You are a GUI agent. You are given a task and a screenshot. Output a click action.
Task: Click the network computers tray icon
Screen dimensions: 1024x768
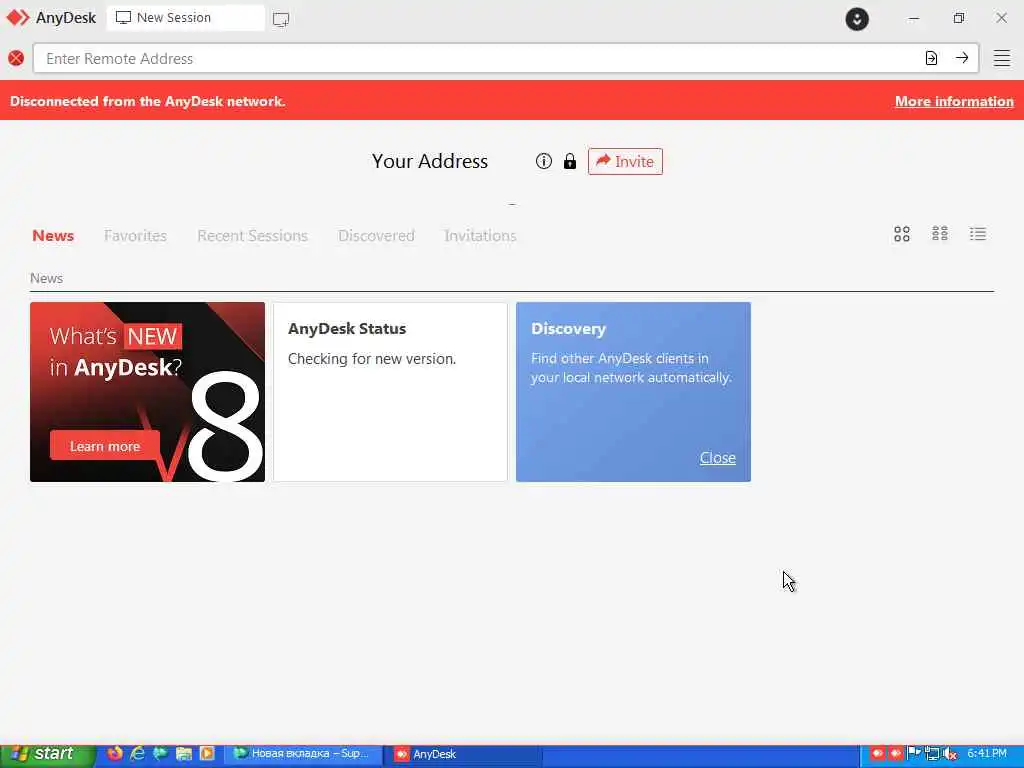[932, 754]
